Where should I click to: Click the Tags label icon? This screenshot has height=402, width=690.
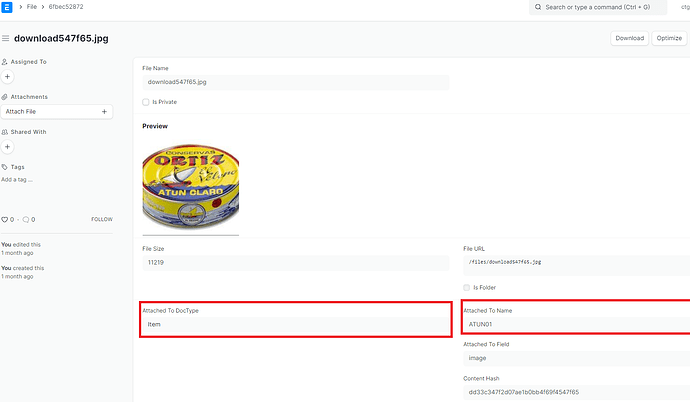click(x=4, y=167)
